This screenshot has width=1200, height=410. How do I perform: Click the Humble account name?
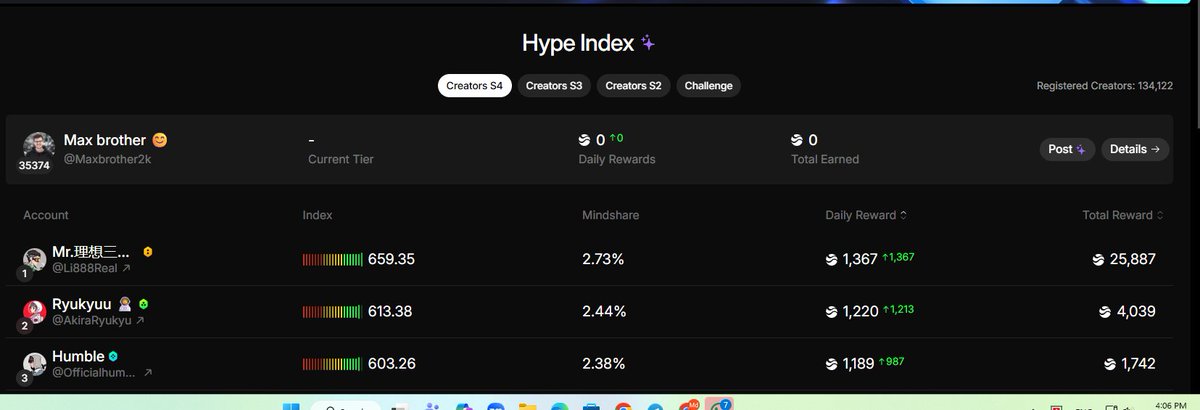(78, 356)
